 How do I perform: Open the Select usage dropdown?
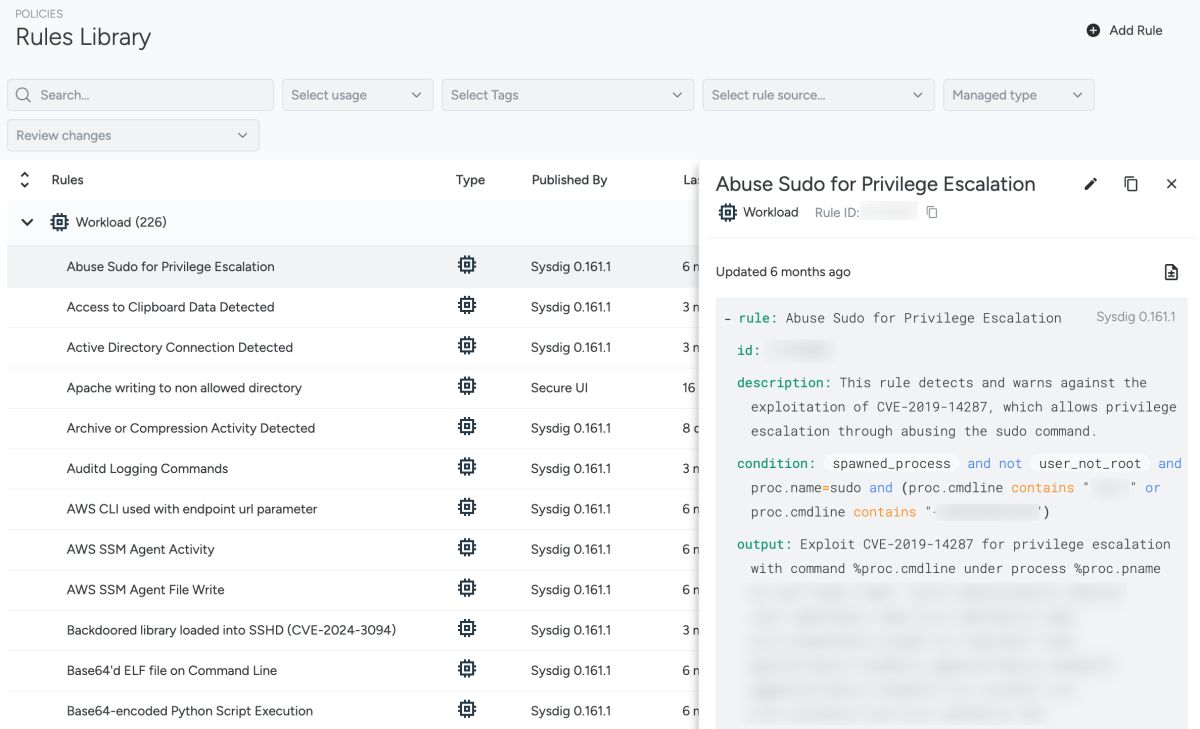coord(357,95)
